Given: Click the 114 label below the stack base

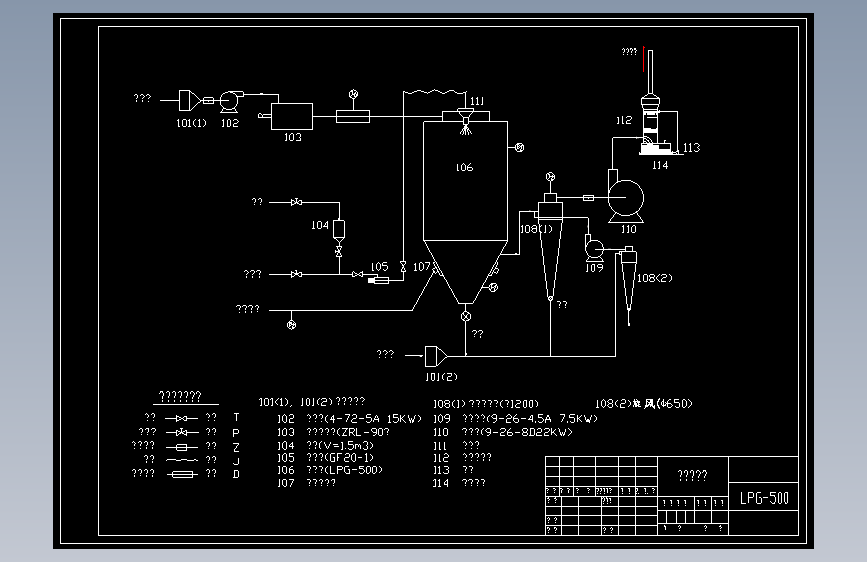Looking at the screenshot, I should 660,165.
